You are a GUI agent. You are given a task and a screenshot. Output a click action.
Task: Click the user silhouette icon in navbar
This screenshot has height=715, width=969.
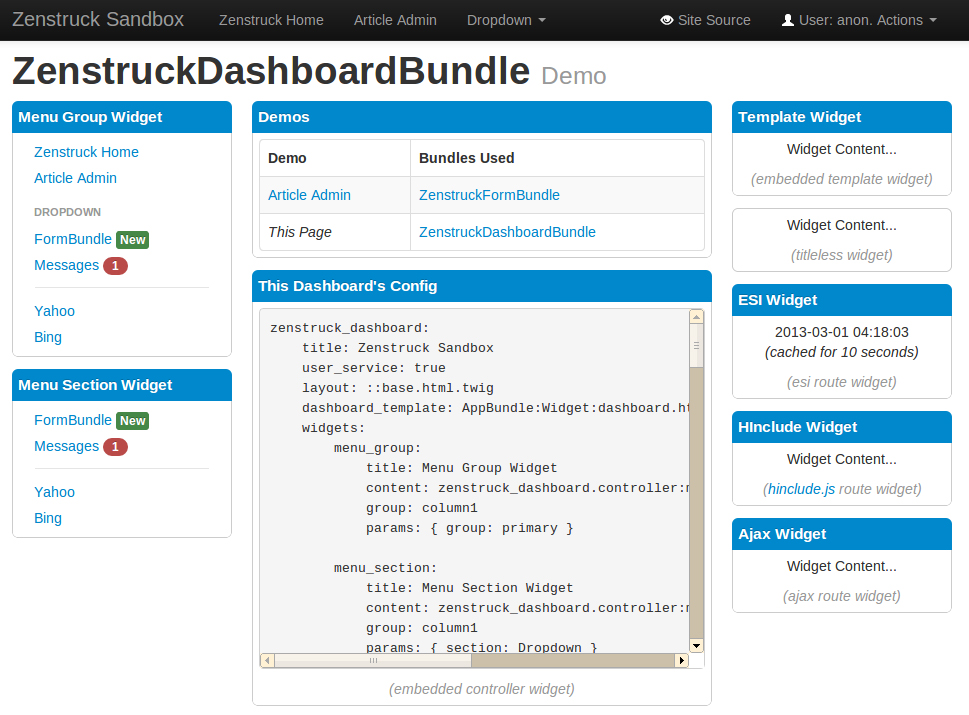coord(787,20)
